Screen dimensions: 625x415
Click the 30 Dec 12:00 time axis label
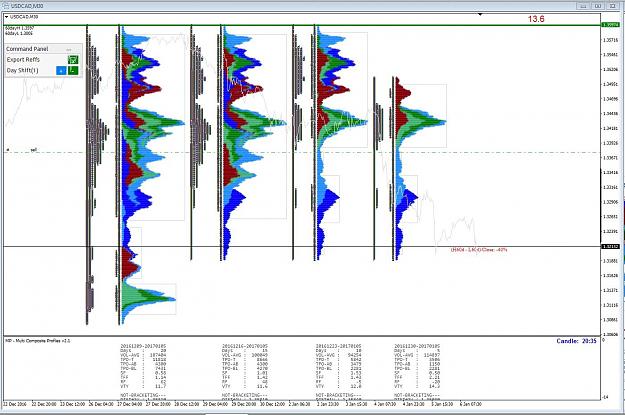pos(273,404)
